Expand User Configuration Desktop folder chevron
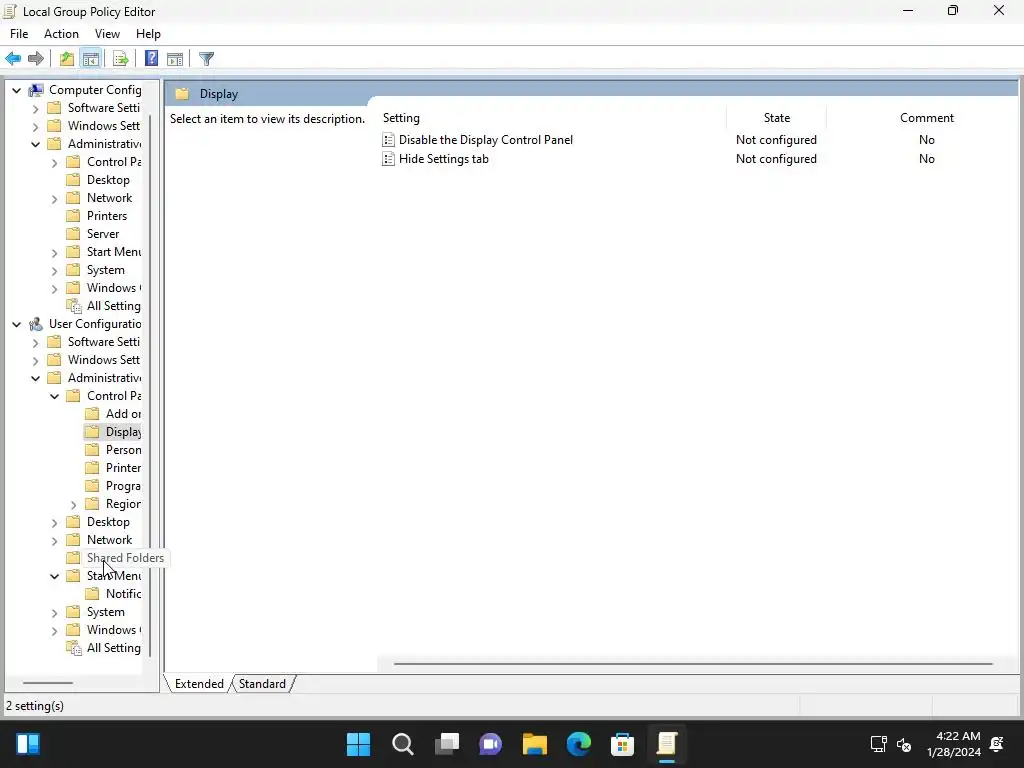The image size is (1024, 768). 55,522
